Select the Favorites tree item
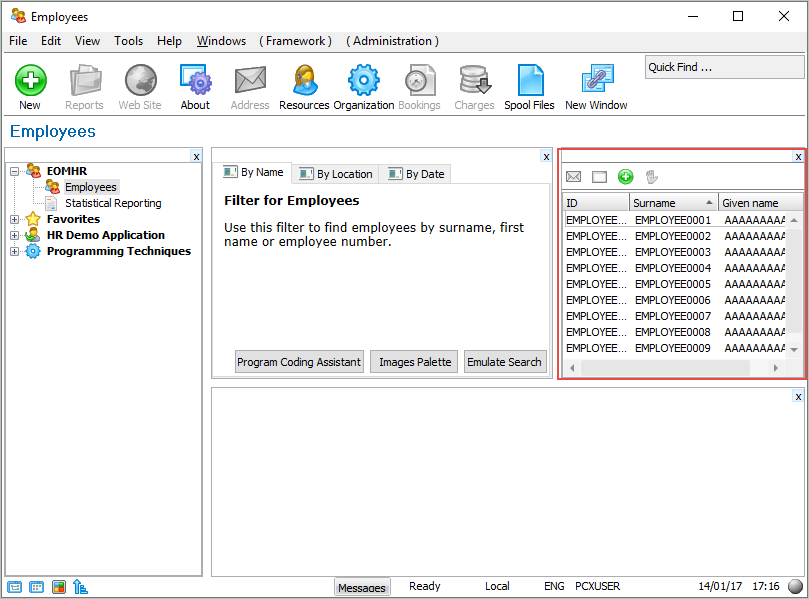 pyautogui.click(x=73, y=219)
